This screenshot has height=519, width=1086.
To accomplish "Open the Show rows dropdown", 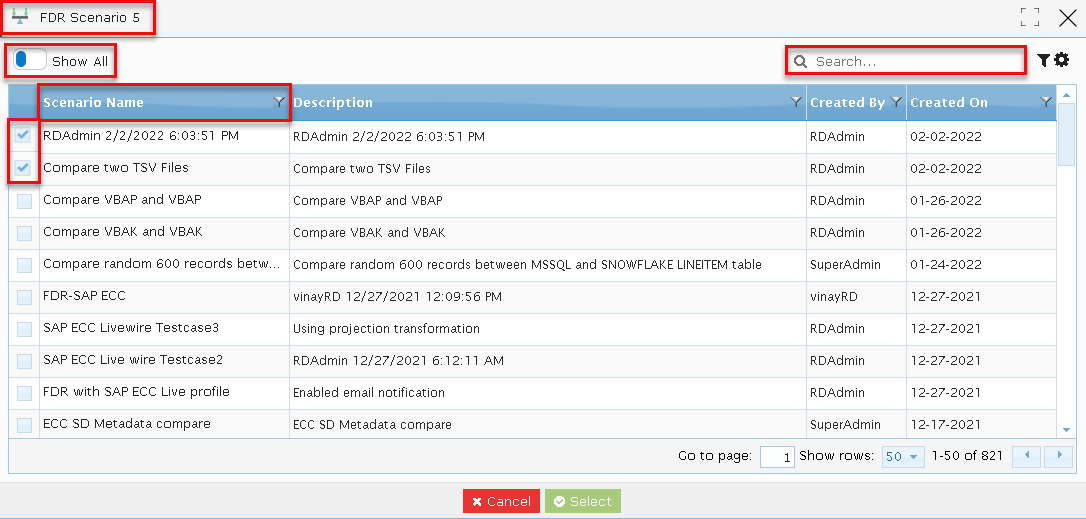I will point(903,457).
